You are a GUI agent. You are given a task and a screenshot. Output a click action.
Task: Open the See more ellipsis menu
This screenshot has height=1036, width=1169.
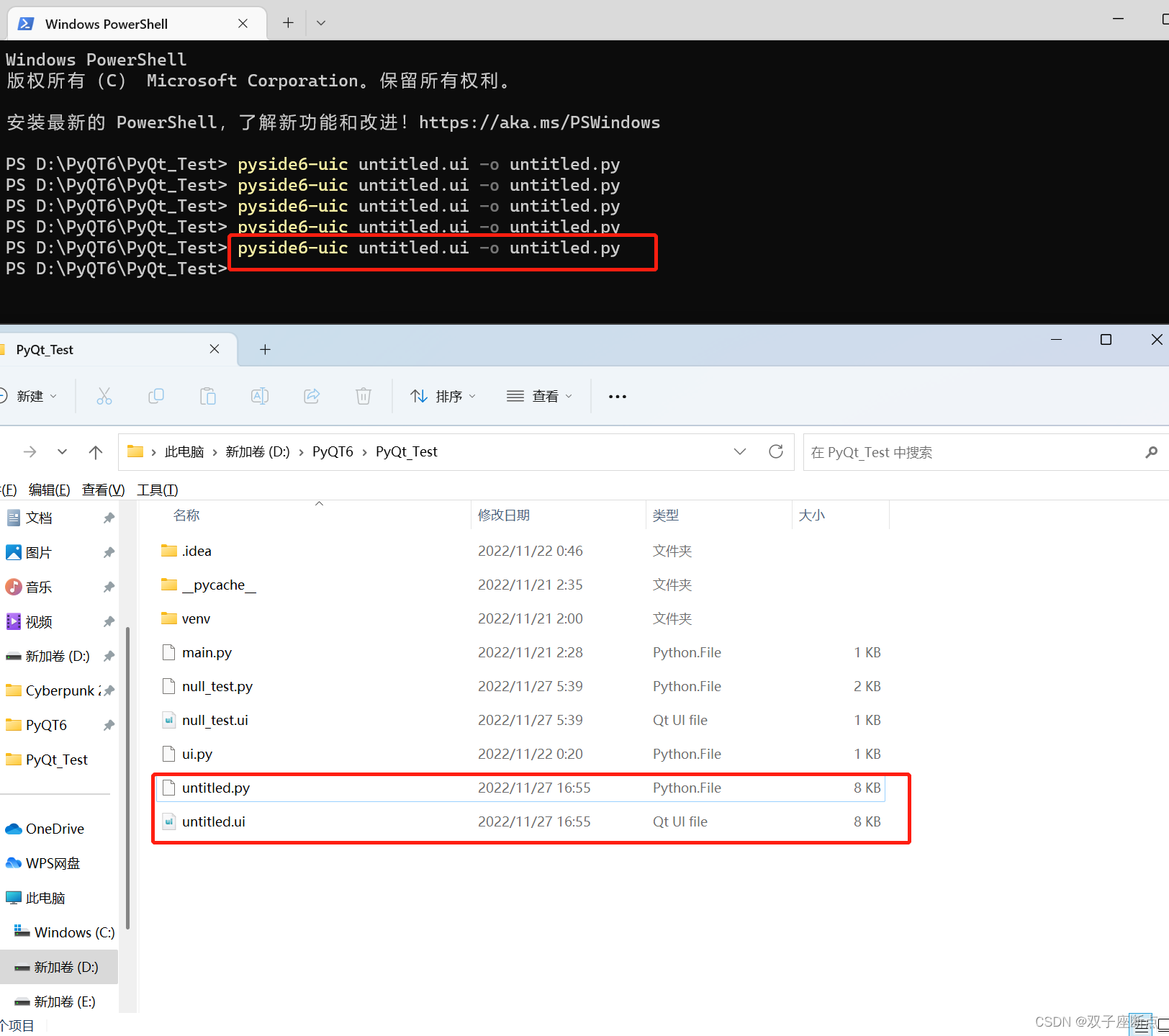click(617, 396)
